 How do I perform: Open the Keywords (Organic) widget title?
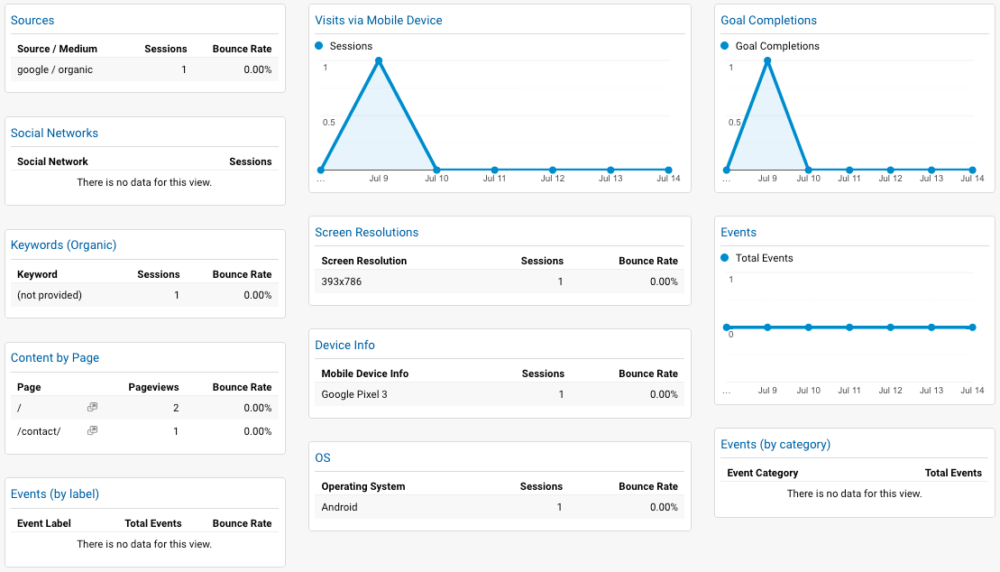63,245
